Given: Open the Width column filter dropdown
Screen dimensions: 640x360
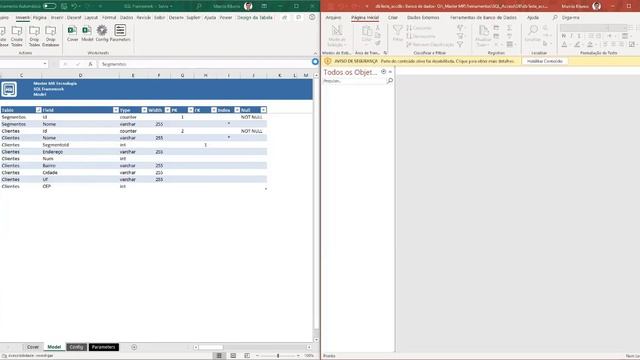Looking at the screenshot, I should [167, 110].
